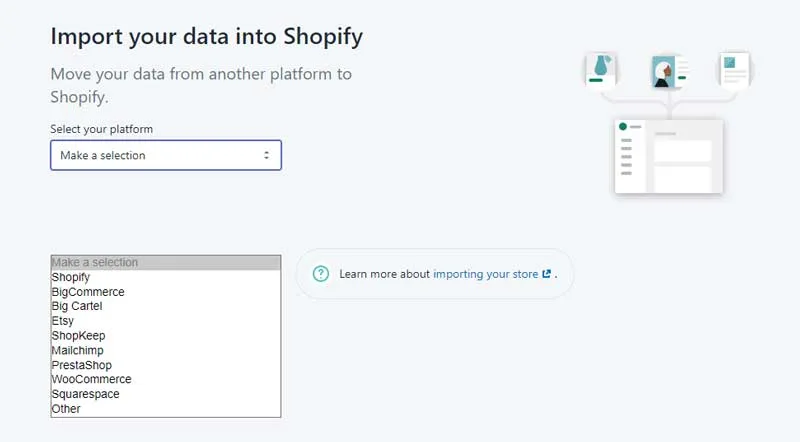Viewport: 800px width, 442px height.
Task: Select WooCommerce platform option
Action: point(166,379)
